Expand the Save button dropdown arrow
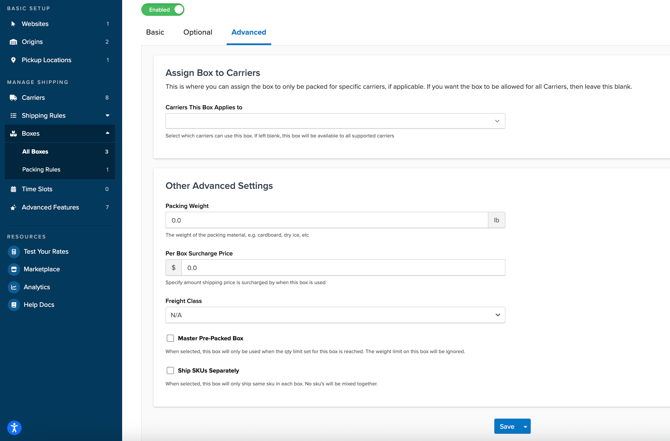This screenshot has height=441, width=670. click(525, 426)
